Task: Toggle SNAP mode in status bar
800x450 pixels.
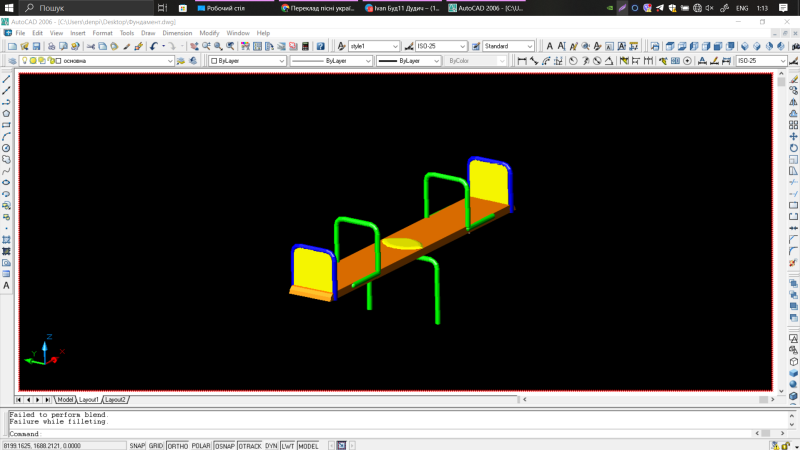Action: point(137,445)
